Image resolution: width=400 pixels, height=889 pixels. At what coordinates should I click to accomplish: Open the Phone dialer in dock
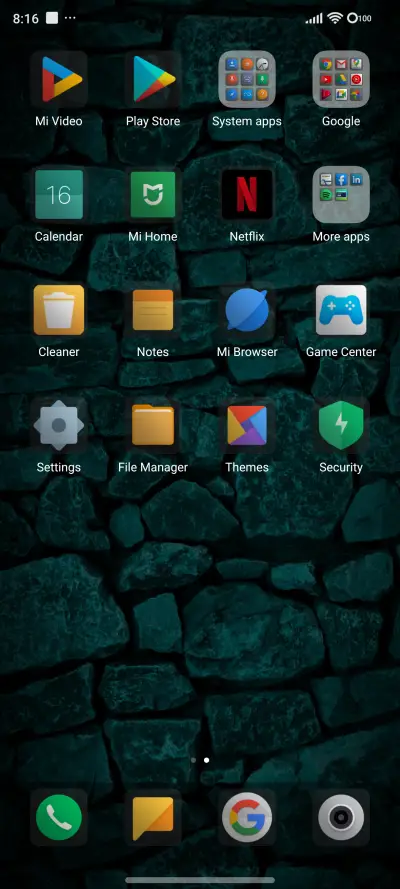[x=59, y=818]
